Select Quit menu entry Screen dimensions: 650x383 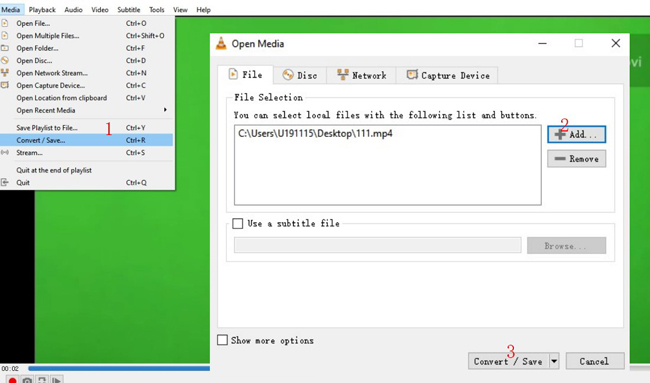86,182
